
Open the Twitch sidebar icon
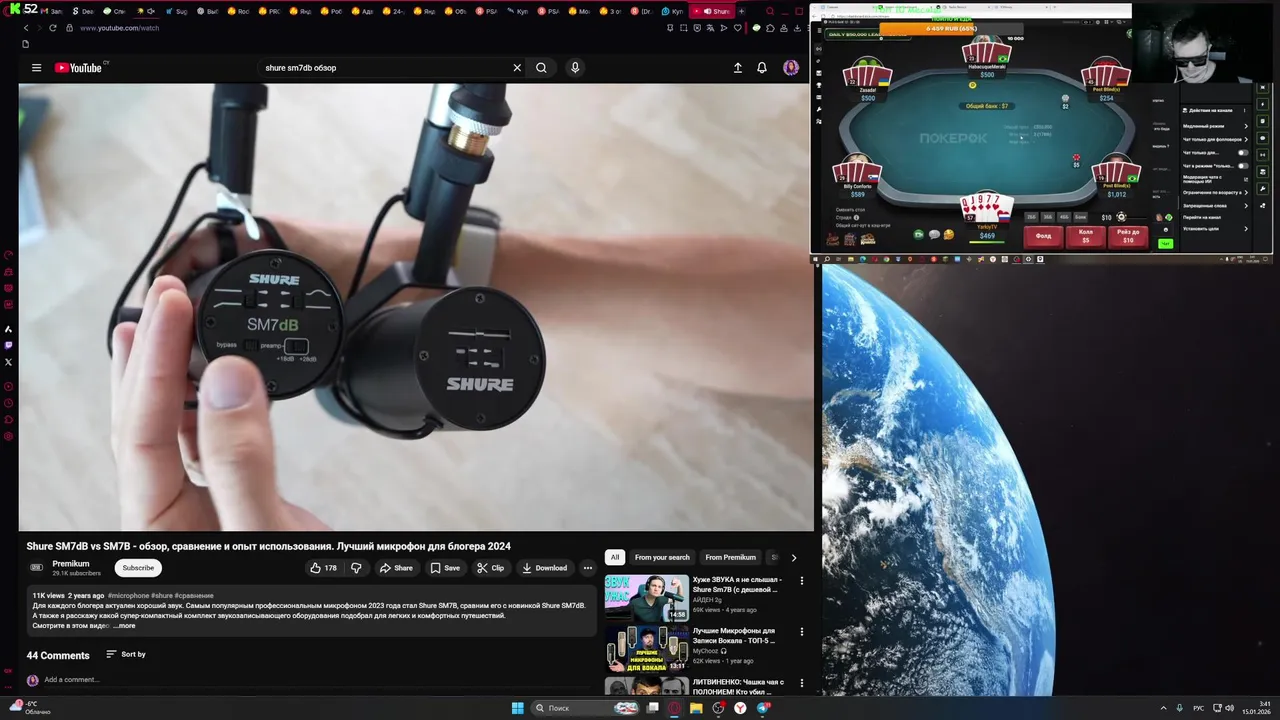tap(9, 345)
